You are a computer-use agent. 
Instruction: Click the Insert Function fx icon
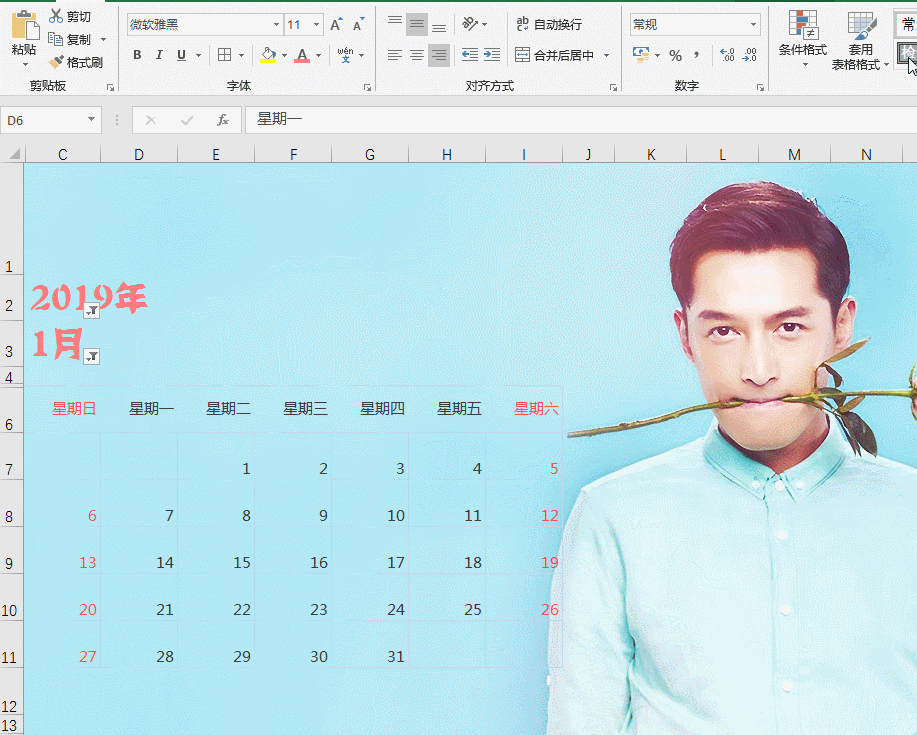pos(222,120)
